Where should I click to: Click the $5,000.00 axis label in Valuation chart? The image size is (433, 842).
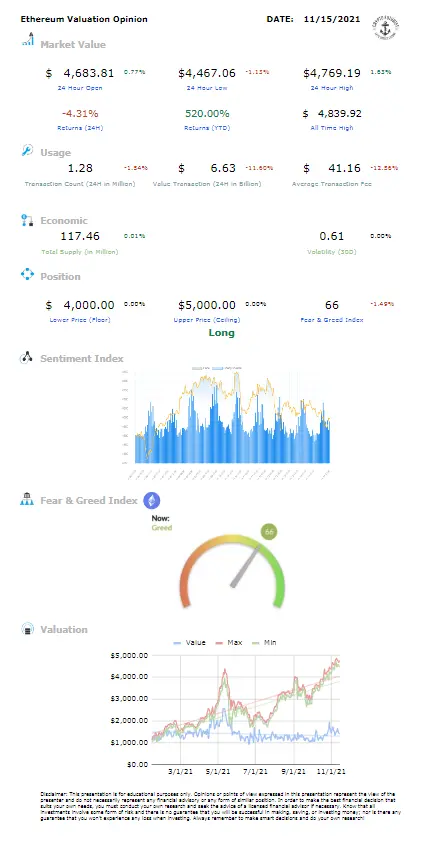pos(128,655)
